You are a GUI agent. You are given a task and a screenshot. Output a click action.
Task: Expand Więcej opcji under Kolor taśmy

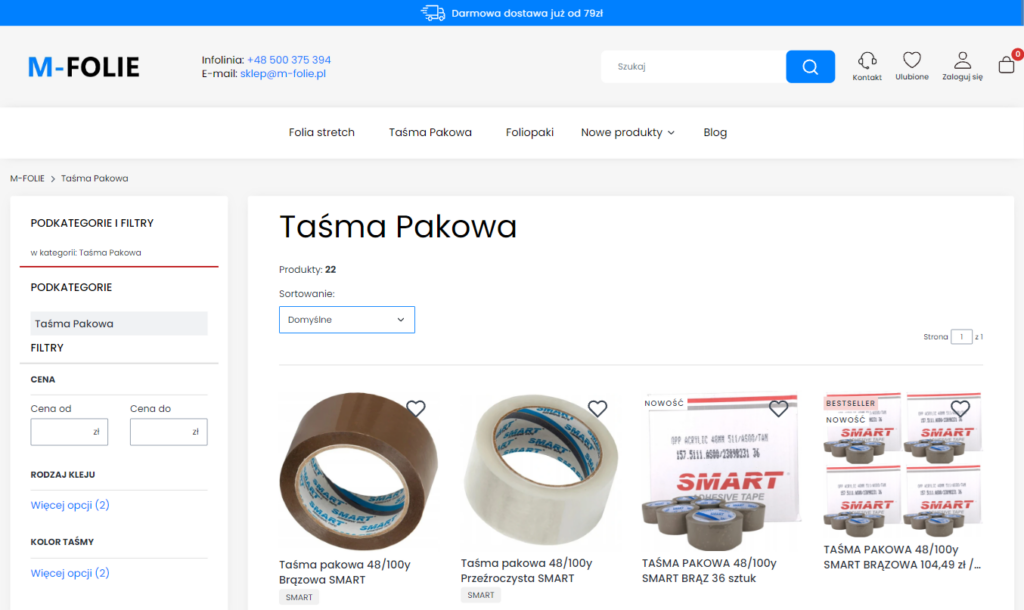(x=70, y=573)
